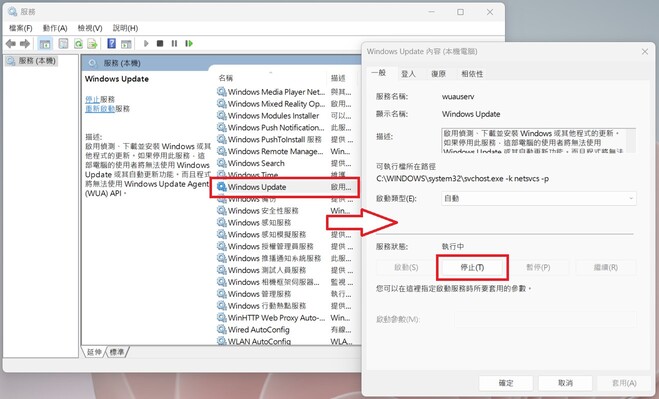Open the Properties sheet toolbar icon
The image size is (659, 399).
[x=63, y=43]
